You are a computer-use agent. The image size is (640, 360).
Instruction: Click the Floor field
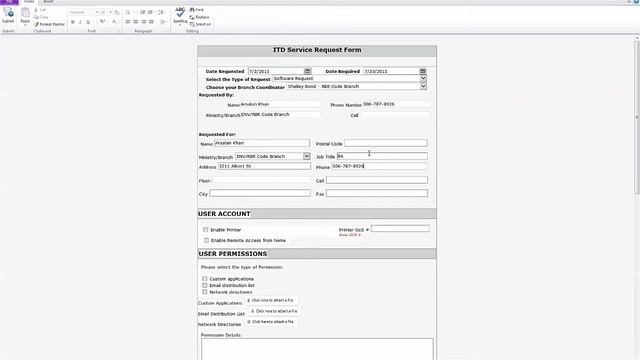tap(261, 180)
